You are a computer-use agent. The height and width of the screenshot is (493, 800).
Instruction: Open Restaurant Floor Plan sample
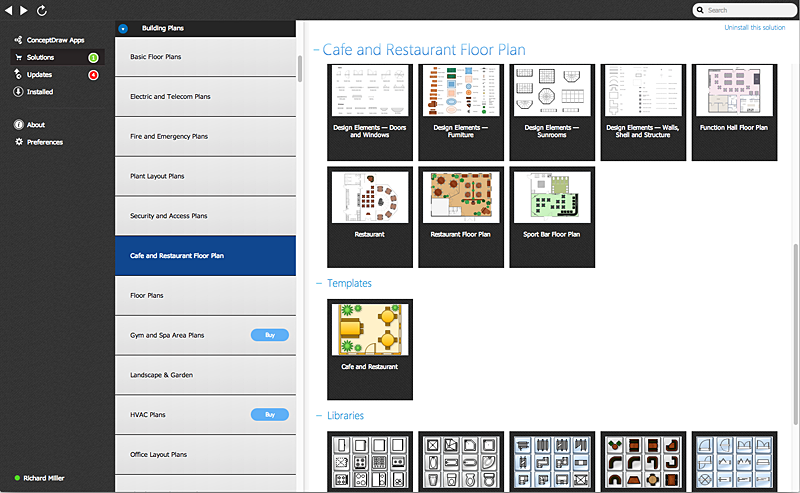pos(461,217)
